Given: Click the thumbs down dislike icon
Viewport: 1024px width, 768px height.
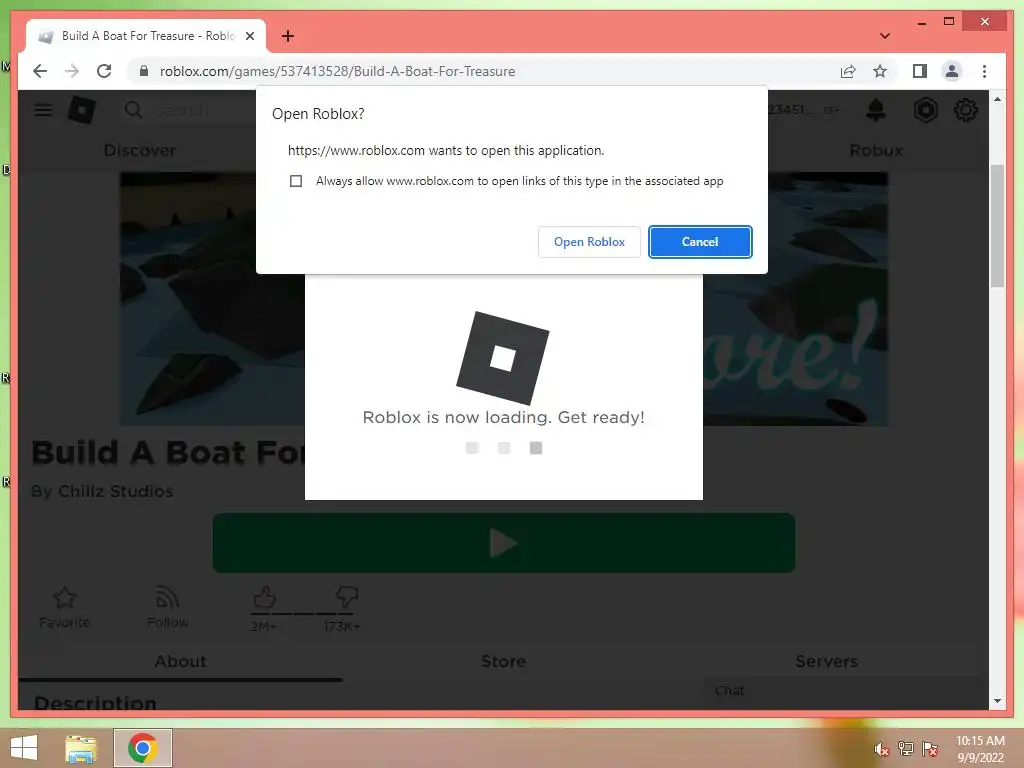Looking at the screenshot, I should 346,597.
